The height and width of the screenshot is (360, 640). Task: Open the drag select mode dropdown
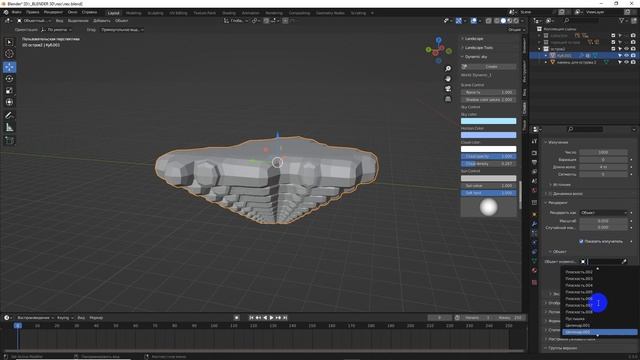[122, 30]
